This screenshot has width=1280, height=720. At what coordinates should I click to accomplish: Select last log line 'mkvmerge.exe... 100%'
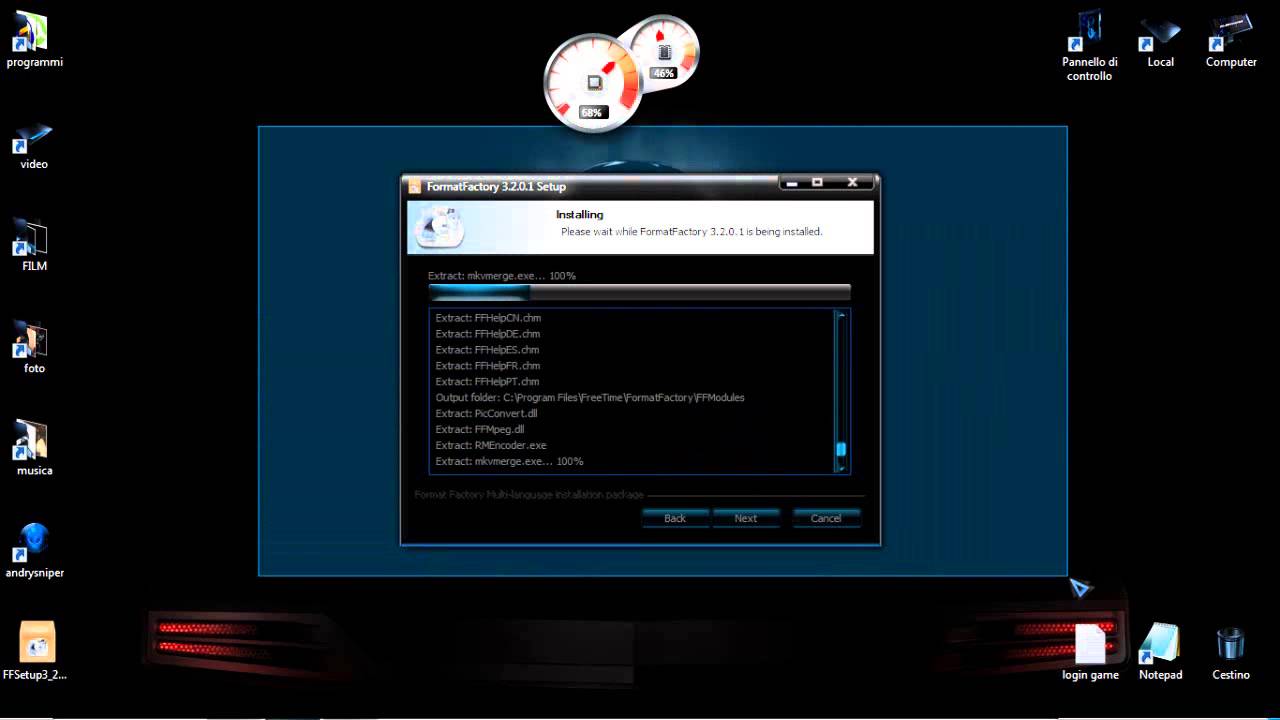pyautogui.click(x=509, y=462)
